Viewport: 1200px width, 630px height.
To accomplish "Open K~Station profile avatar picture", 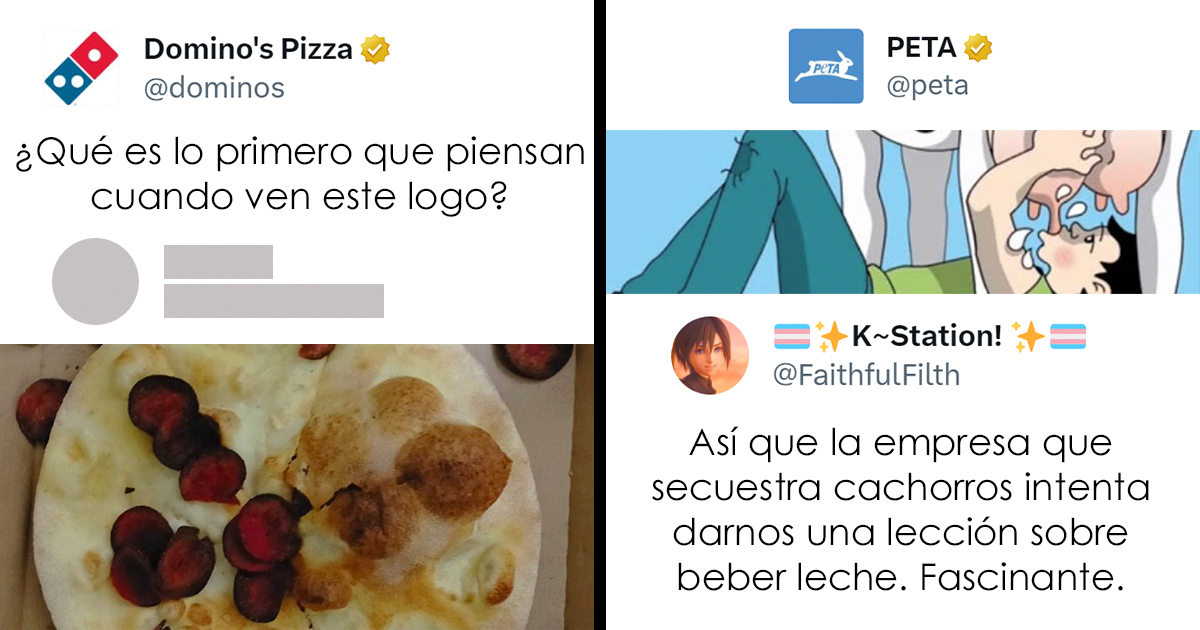I will pos(707,354).
